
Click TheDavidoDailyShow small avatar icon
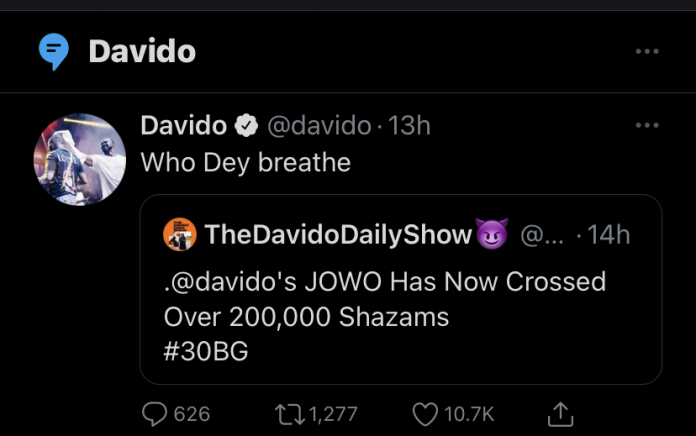180,234
